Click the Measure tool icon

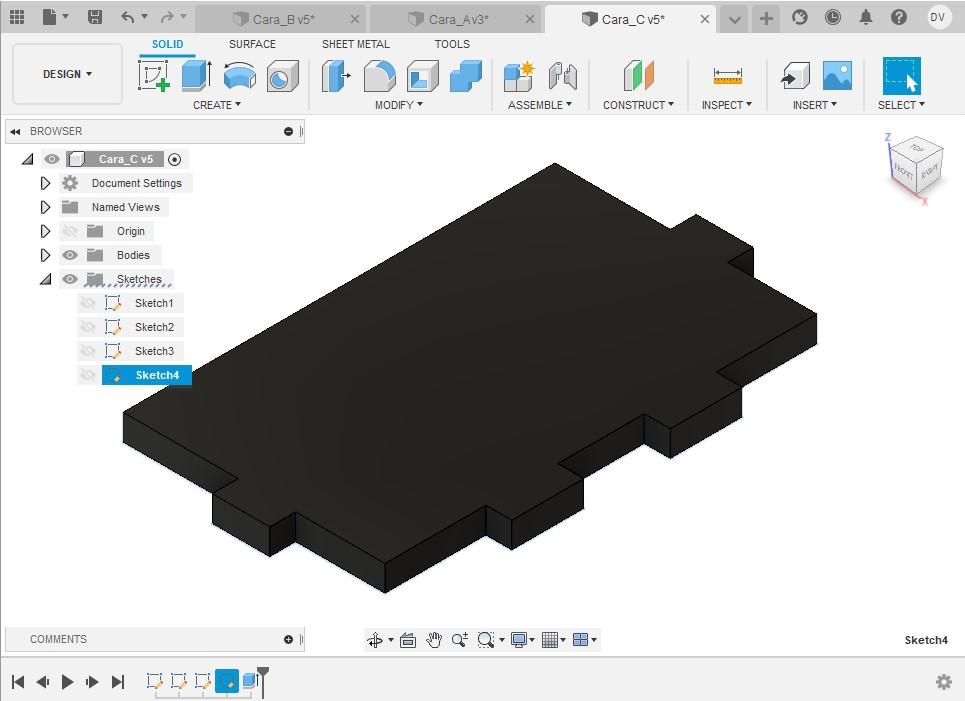[x=727, y=76]
